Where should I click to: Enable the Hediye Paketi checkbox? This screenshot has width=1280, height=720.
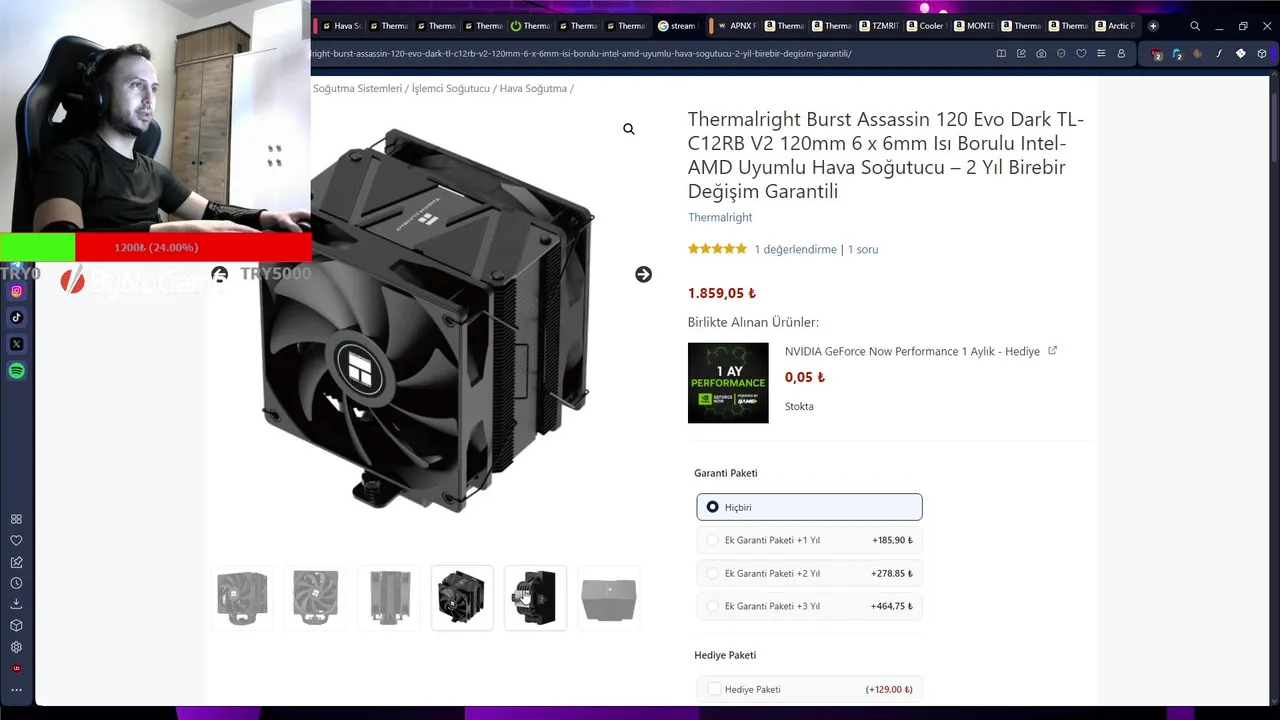(x=714, y=689)
